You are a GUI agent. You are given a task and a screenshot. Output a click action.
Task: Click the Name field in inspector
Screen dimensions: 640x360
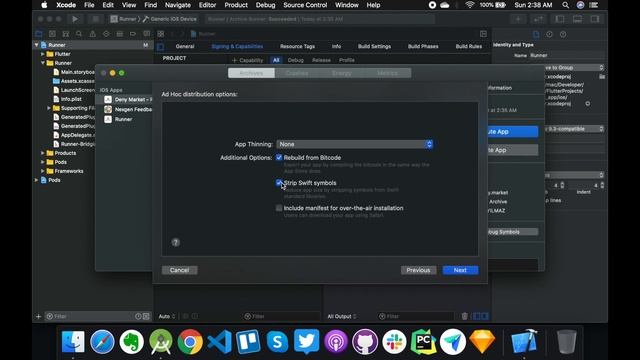(x=567, y=55)
